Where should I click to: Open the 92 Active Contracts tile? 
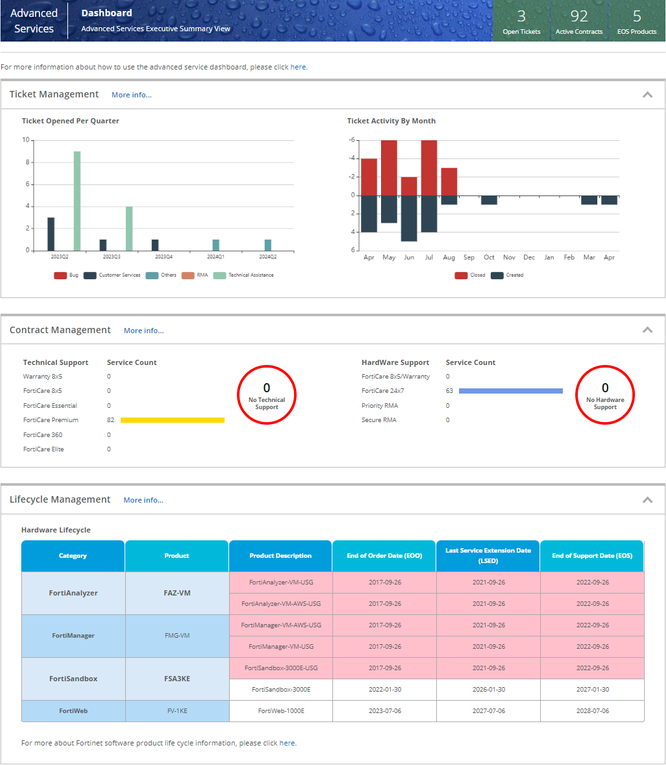point(579,21)
